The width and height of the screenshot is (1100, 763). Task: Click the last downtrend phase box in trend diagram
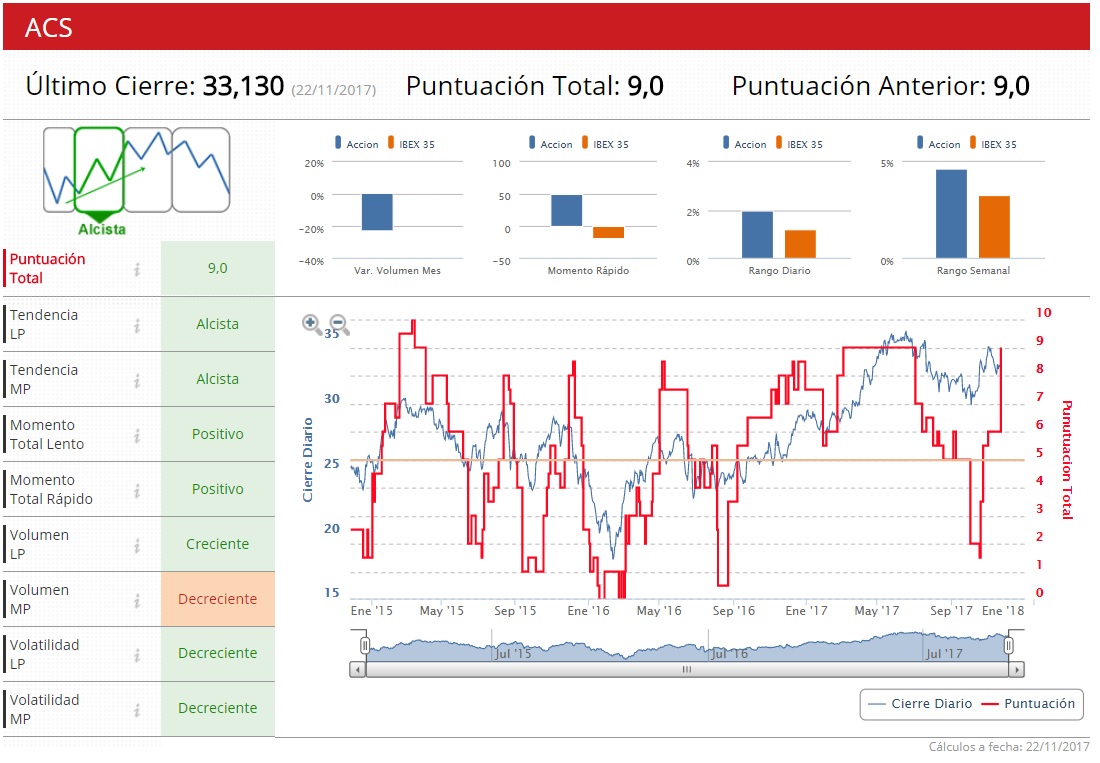click(201, 170)
